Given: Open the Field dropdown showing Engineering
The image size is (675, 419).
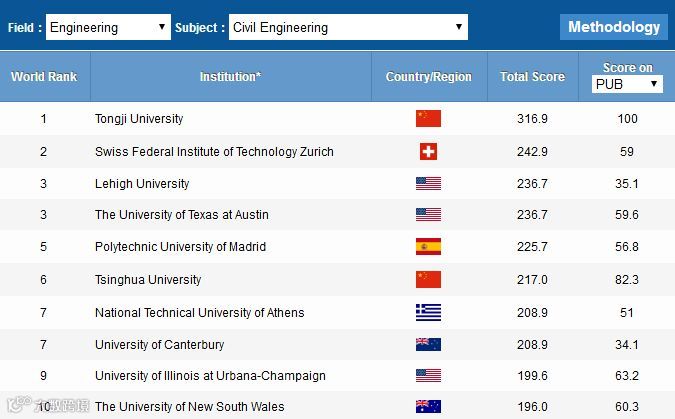Looking at the screenshot, I should (108, 27).
